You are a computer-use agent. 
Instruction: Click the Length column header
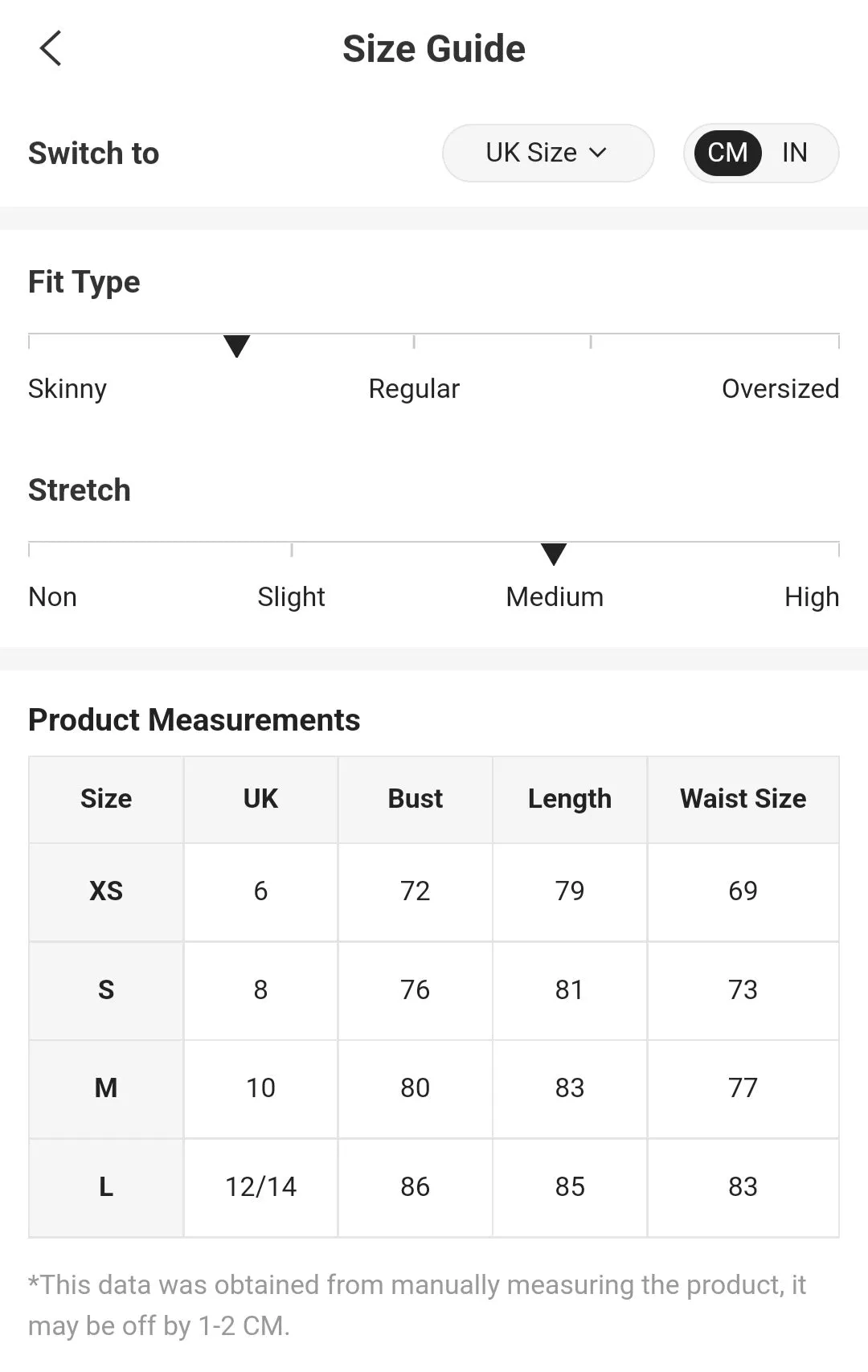[570, 799]
